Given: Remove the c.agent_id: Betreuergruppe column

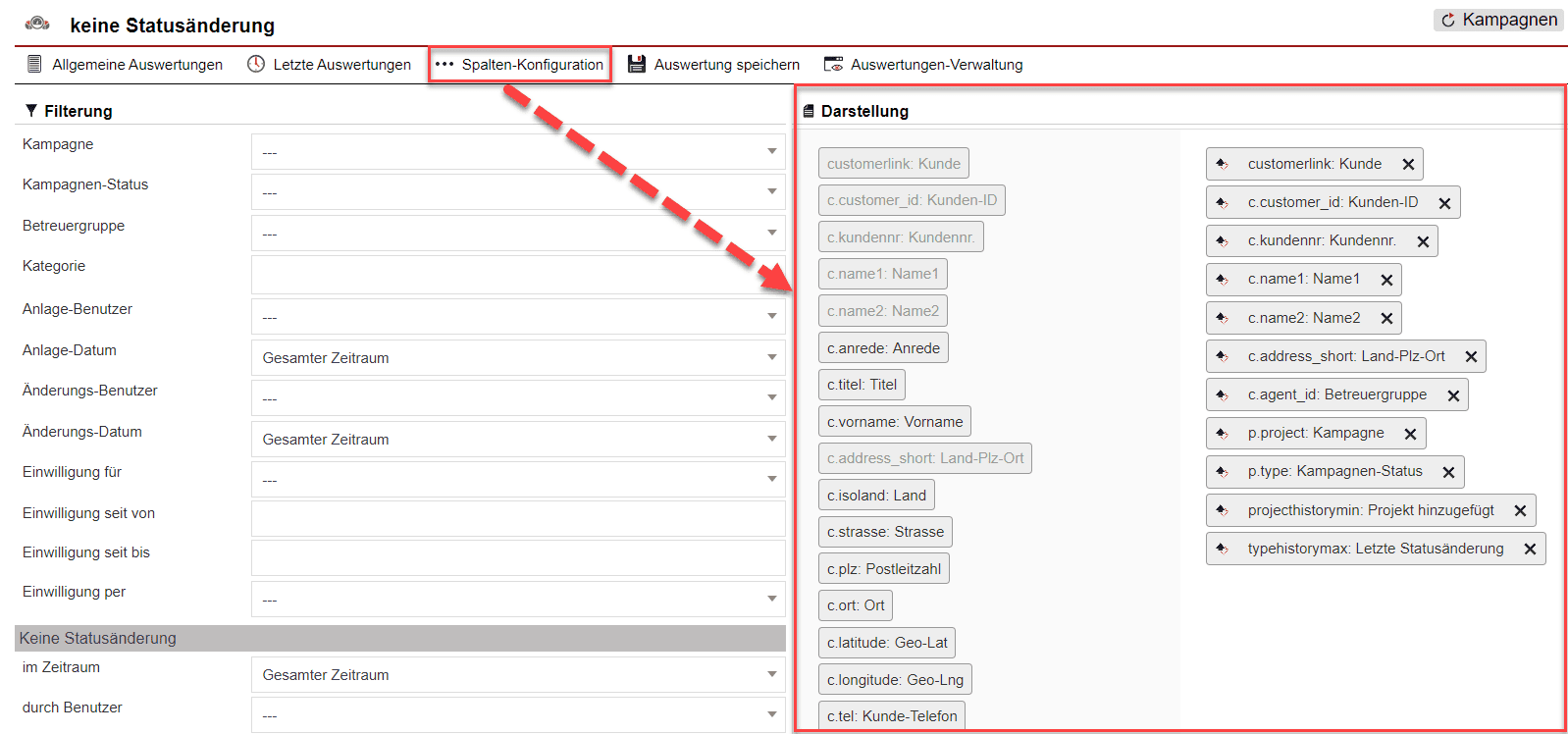Looking at the screenshot, I should 1453,395.
